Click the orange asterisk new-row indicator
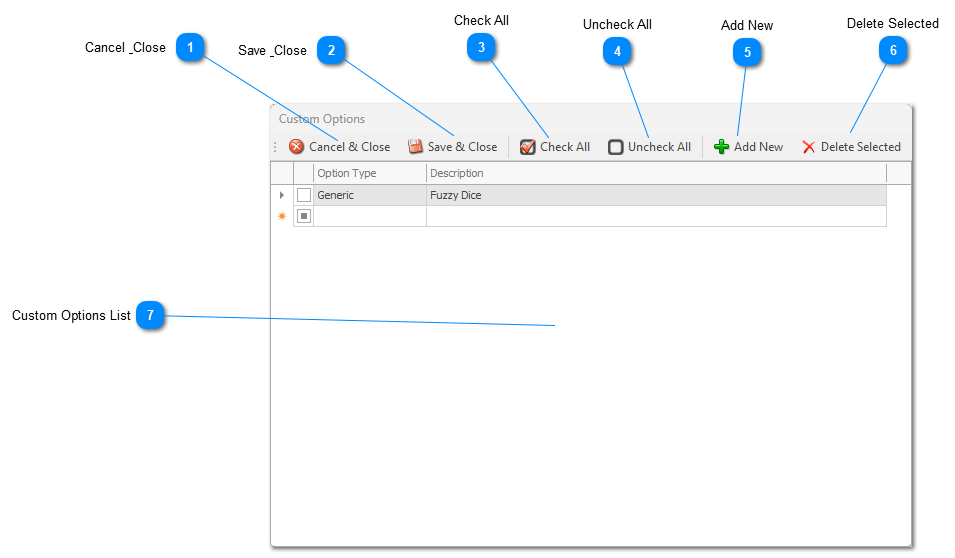955x558 pixels. coord(282,216)
